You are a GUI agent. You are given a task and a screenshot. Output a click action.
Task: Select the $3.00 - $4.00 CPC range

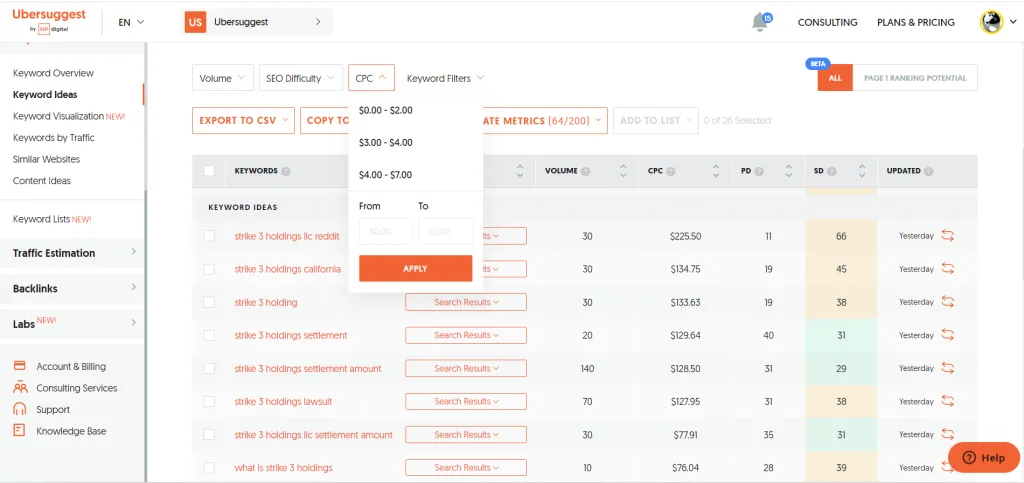385,142
